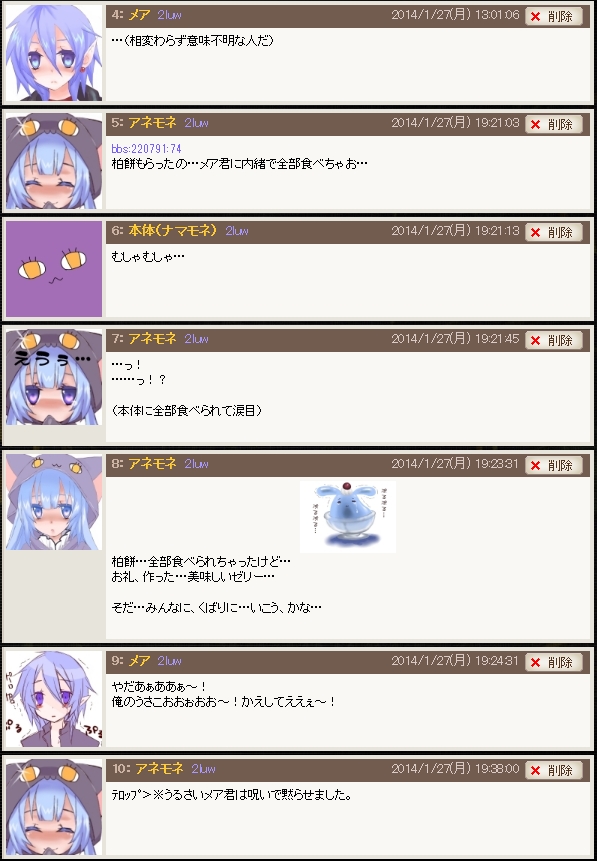The width and height of the screenshot is (597, 861).
Task: Click the smiling hooded avatar on post 10
Action: (x=54, y=807)
